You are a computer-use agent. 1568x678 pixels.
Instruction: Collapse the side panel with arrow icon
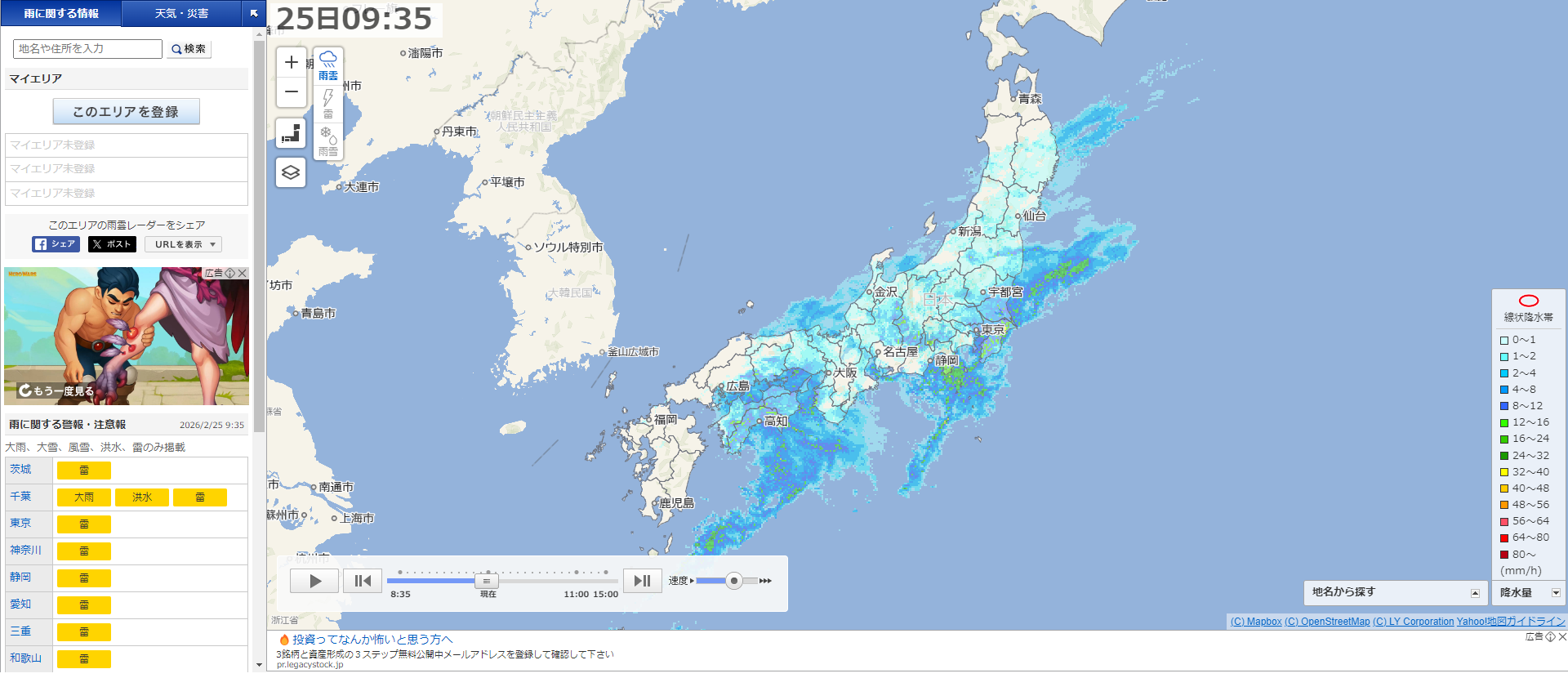coord(254,13)
